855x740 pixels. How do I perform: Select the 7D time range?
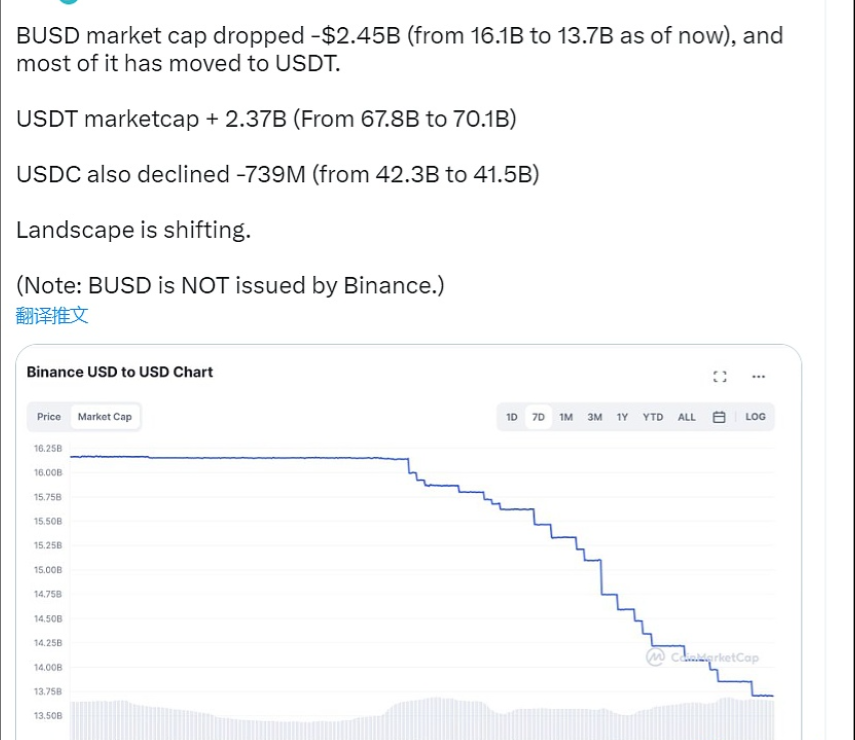(538, 417)
